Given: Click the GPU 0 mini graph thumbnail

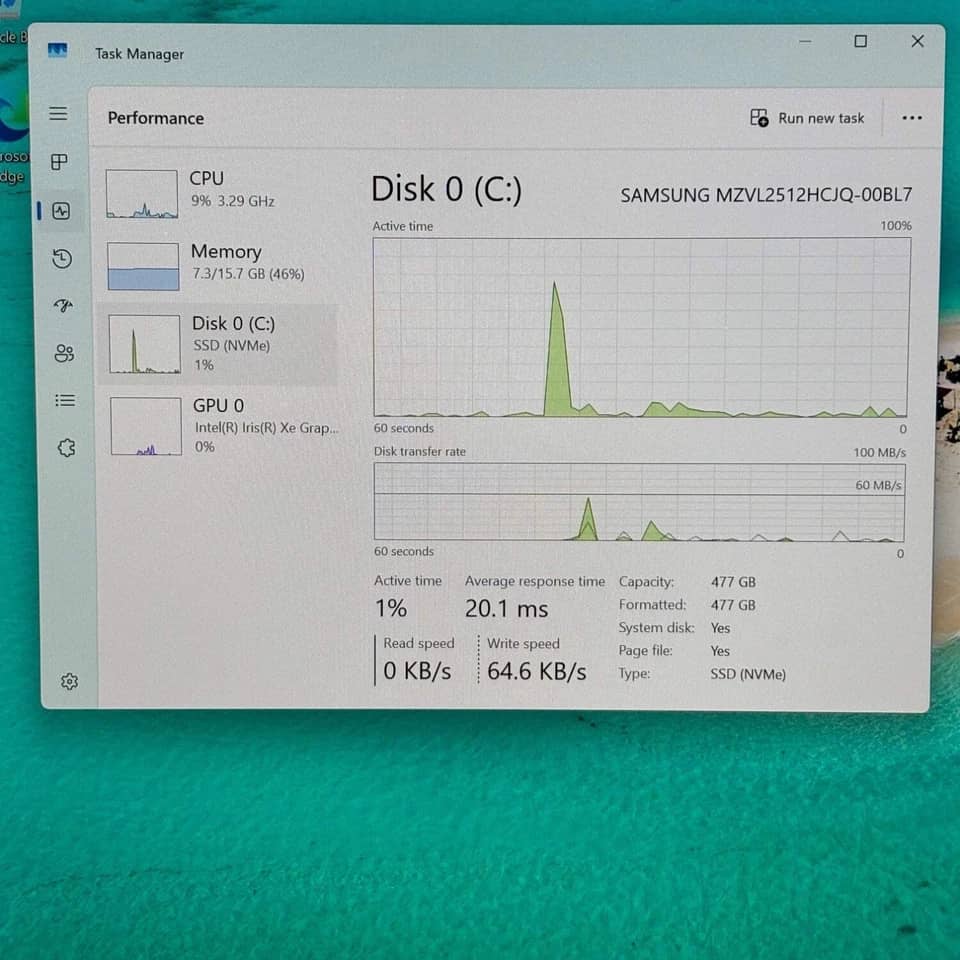Looking at the screenshot, I should (146, 426).
